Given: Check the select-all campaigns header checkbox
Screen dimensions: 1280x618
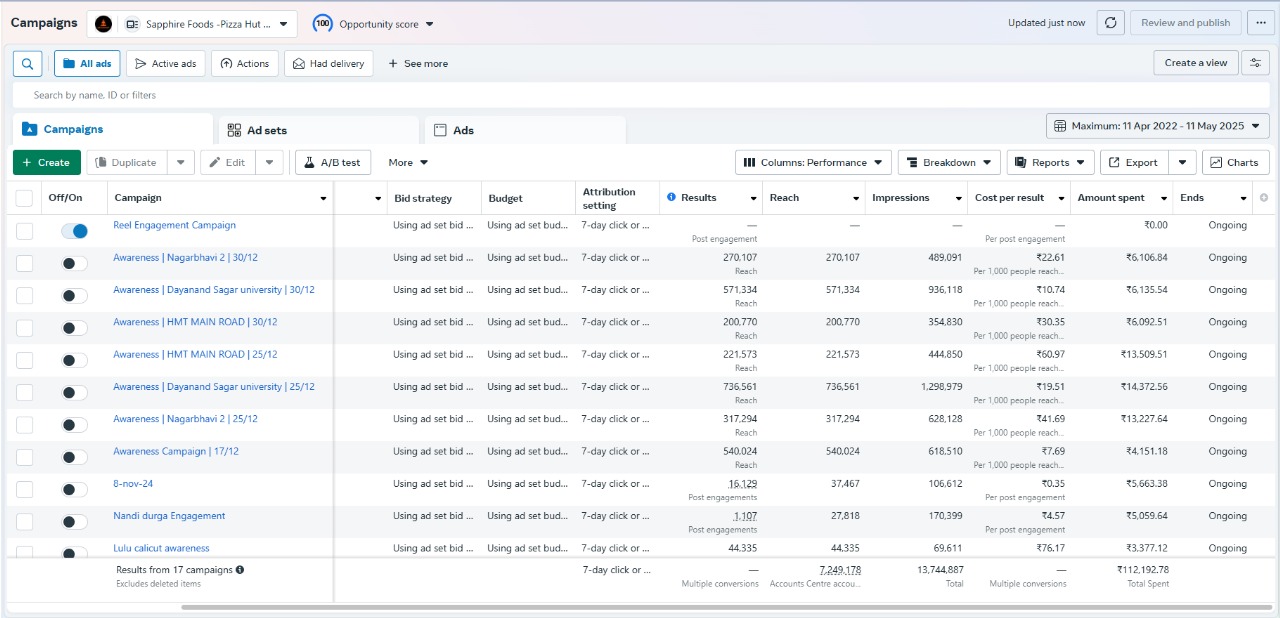Looking at the screenshot, I should tap(25, 198).
